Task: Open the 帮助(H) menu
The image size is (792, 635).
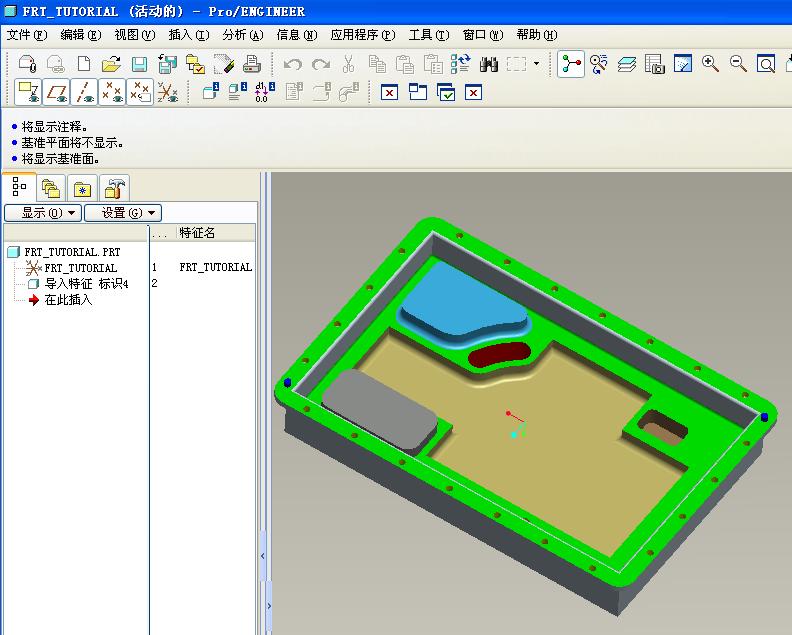Action: click(537, 35)
